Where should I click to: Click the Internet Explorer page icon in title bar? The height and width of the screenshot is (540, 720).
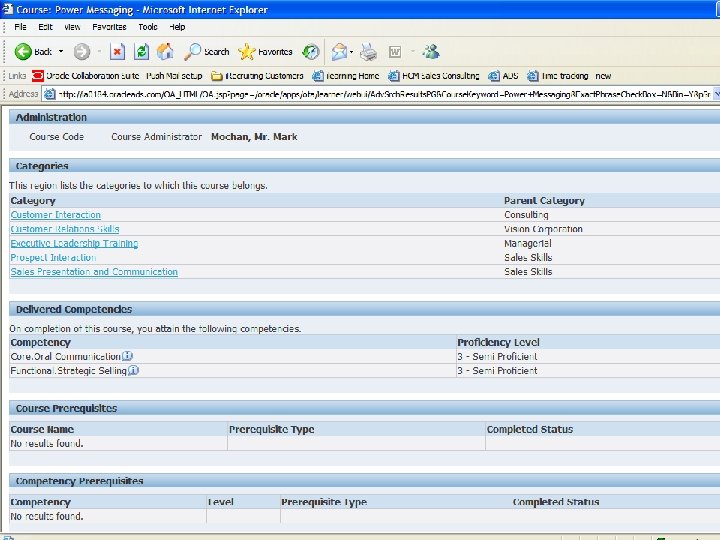point(8,9)
